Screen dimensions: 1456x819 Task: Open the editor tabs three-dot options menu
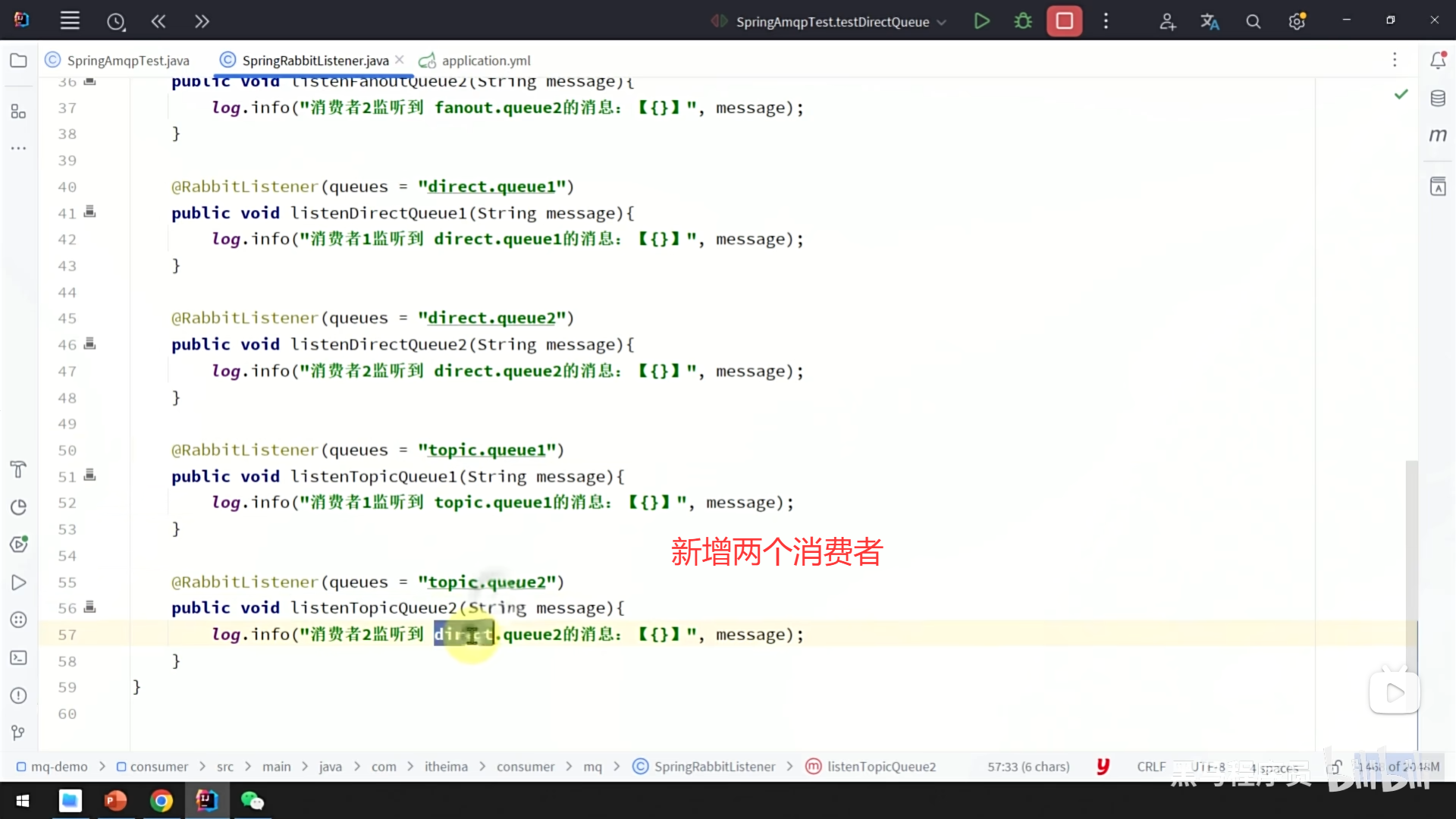[x=1395, y=60]
